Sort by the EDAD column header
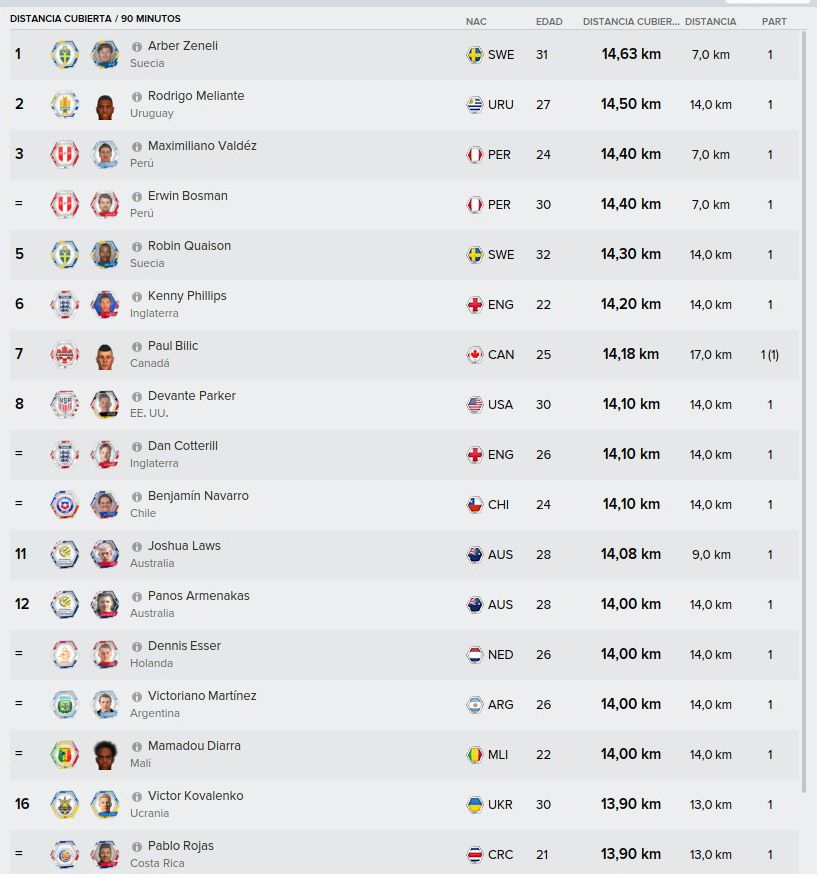 549,22
